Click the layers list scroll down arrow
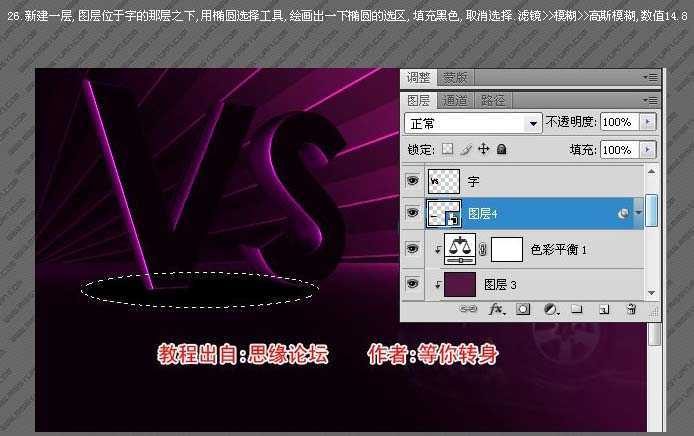 coord(652,293)
